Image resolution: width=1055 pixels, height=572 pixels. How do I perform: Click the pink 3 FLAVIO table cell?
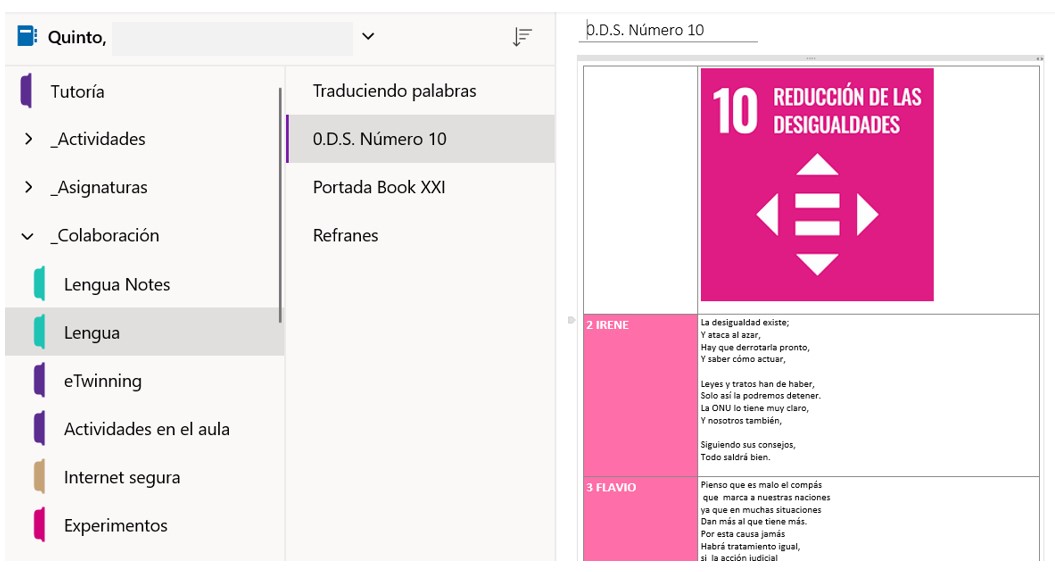pos(641,519)
